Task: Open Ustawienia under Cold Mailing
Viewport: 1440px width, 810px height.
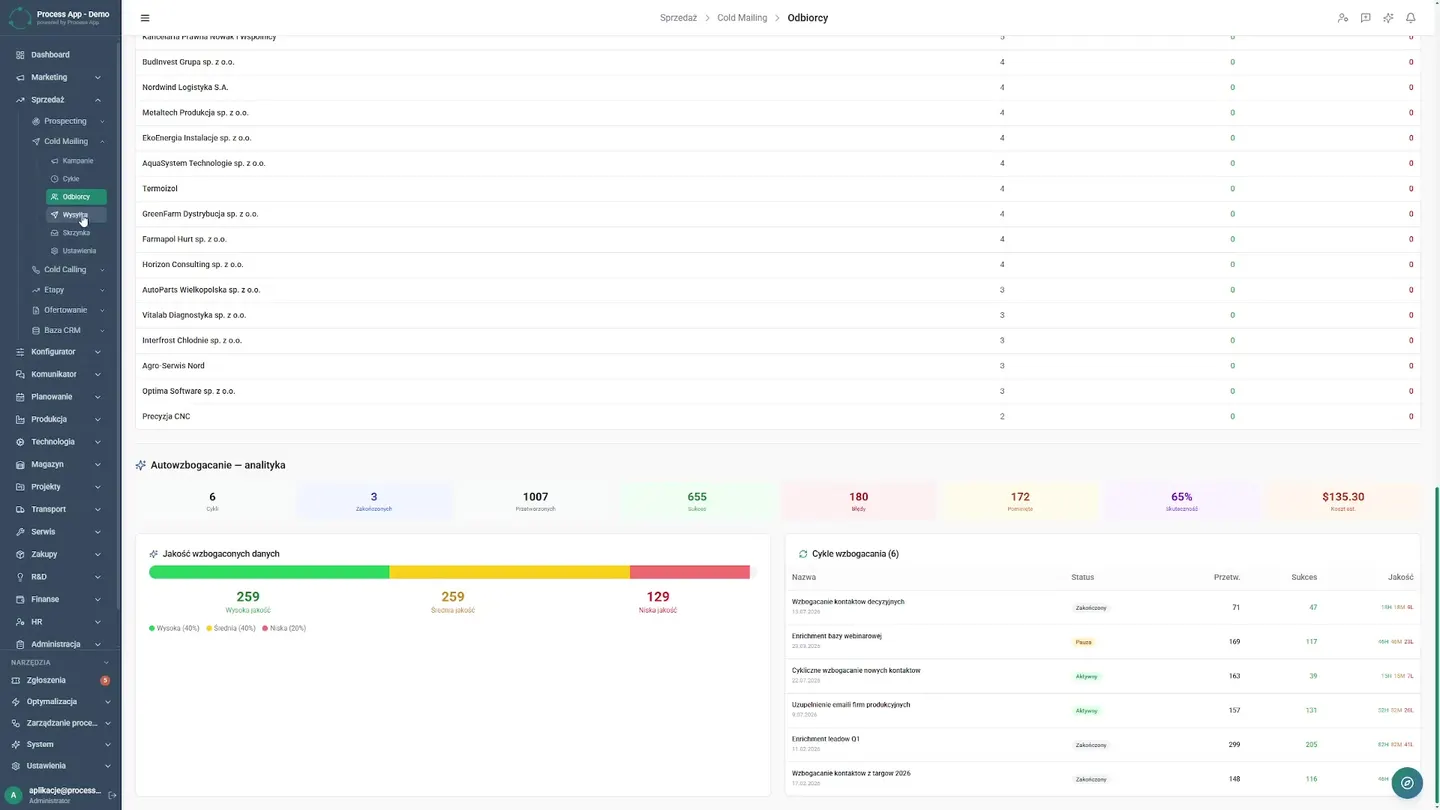Action: (x=76, y=251)
